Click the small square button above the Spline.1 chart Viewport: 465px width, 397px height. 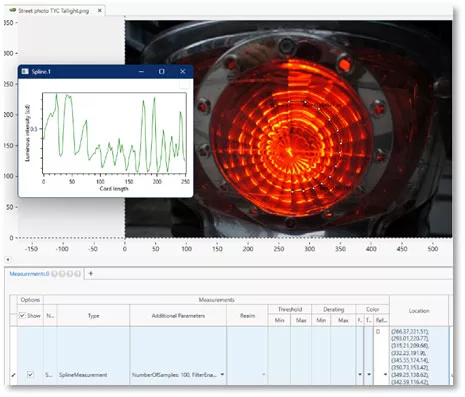pos(184,84)
